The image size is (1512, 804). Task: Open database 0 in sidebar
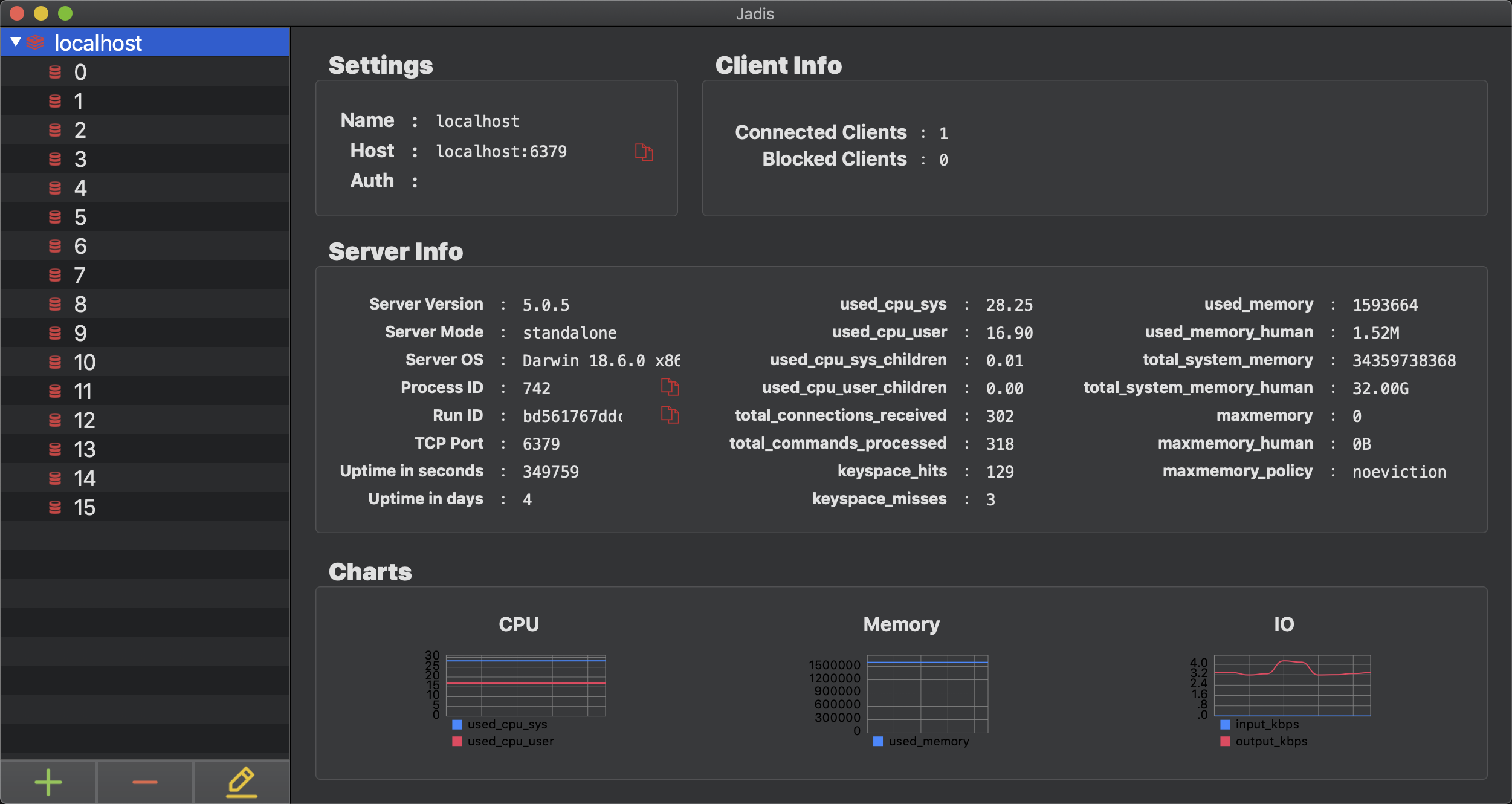click(145, 72)
